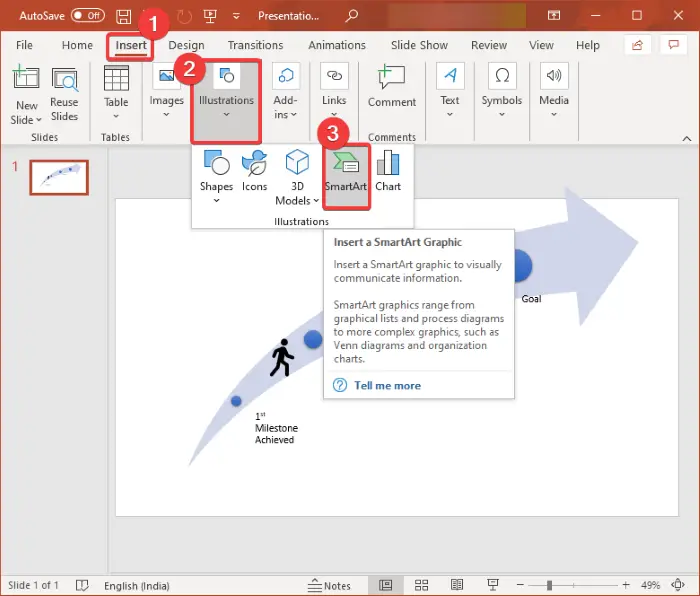The image size is (700, 596).
Task: Click the zoom out minus button
Action: [520, 585]
